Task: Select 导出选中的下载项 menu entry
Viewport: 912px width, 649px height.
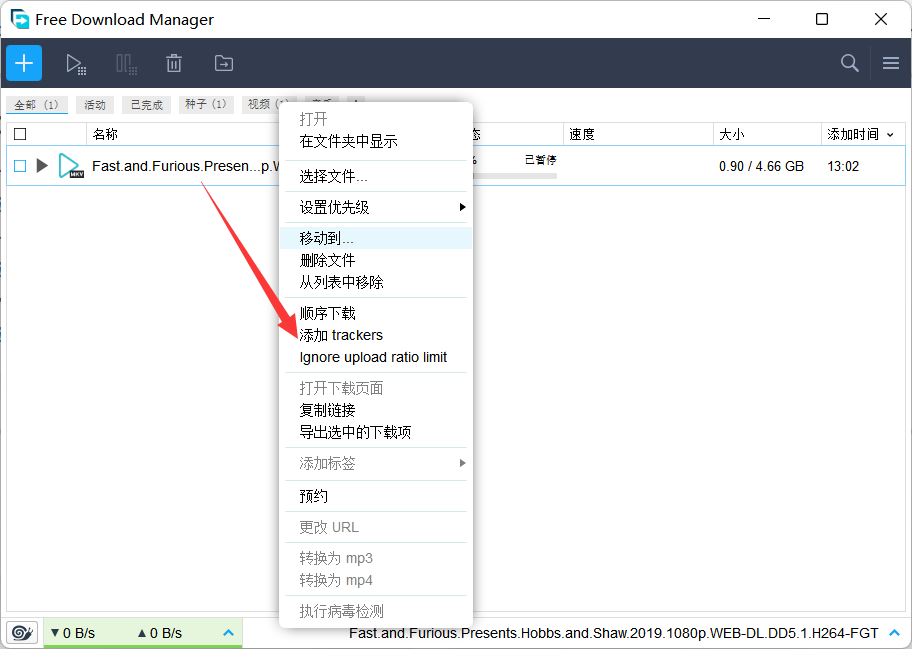Action: pyautogui.click(x=376, y=432)
